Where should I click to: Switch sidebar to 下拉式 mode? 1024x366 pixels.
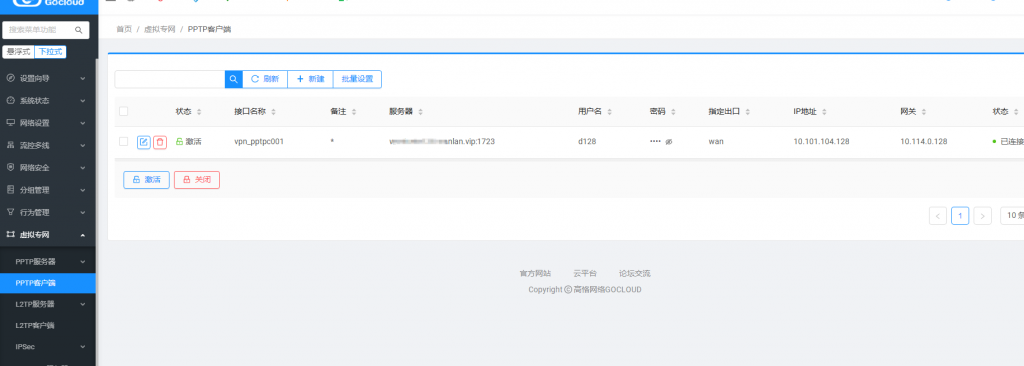pyautogui.click(x=50, y=52)
